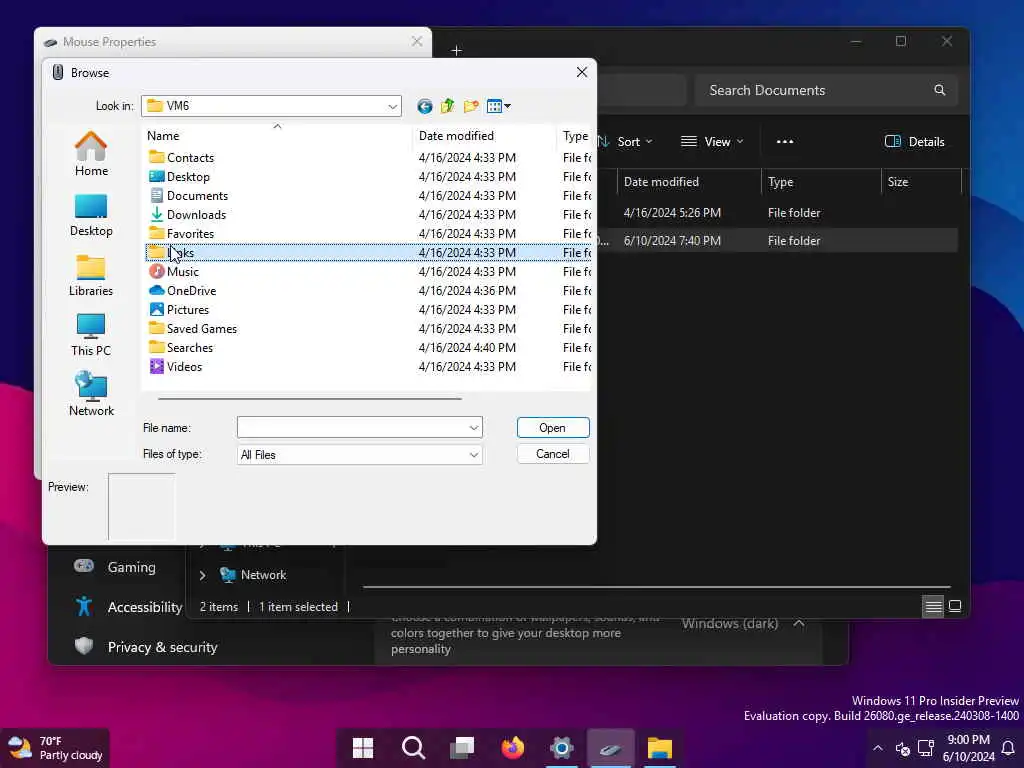Select Home in the places sidebar
This screenshot has height=768, width=1024.
tap(91, 154)
